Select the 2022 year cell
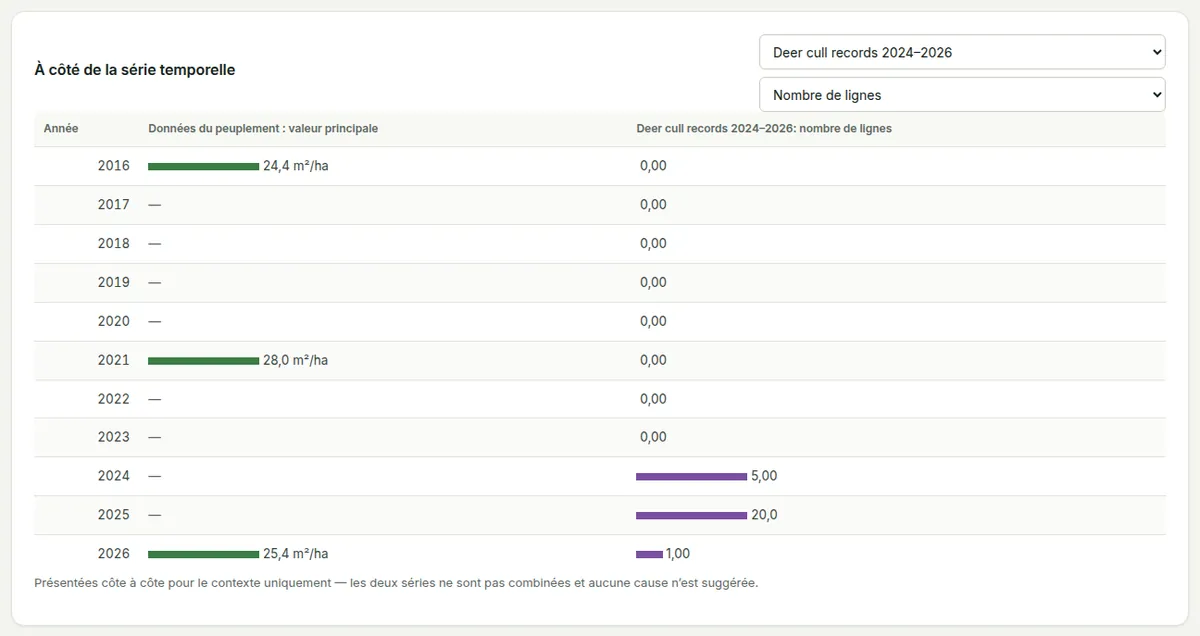The image size is (1200, 636). [114, 399]
